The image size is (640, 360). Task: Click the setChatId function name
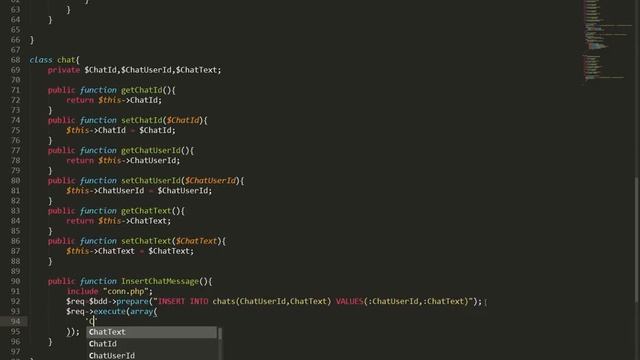(141, 120)
